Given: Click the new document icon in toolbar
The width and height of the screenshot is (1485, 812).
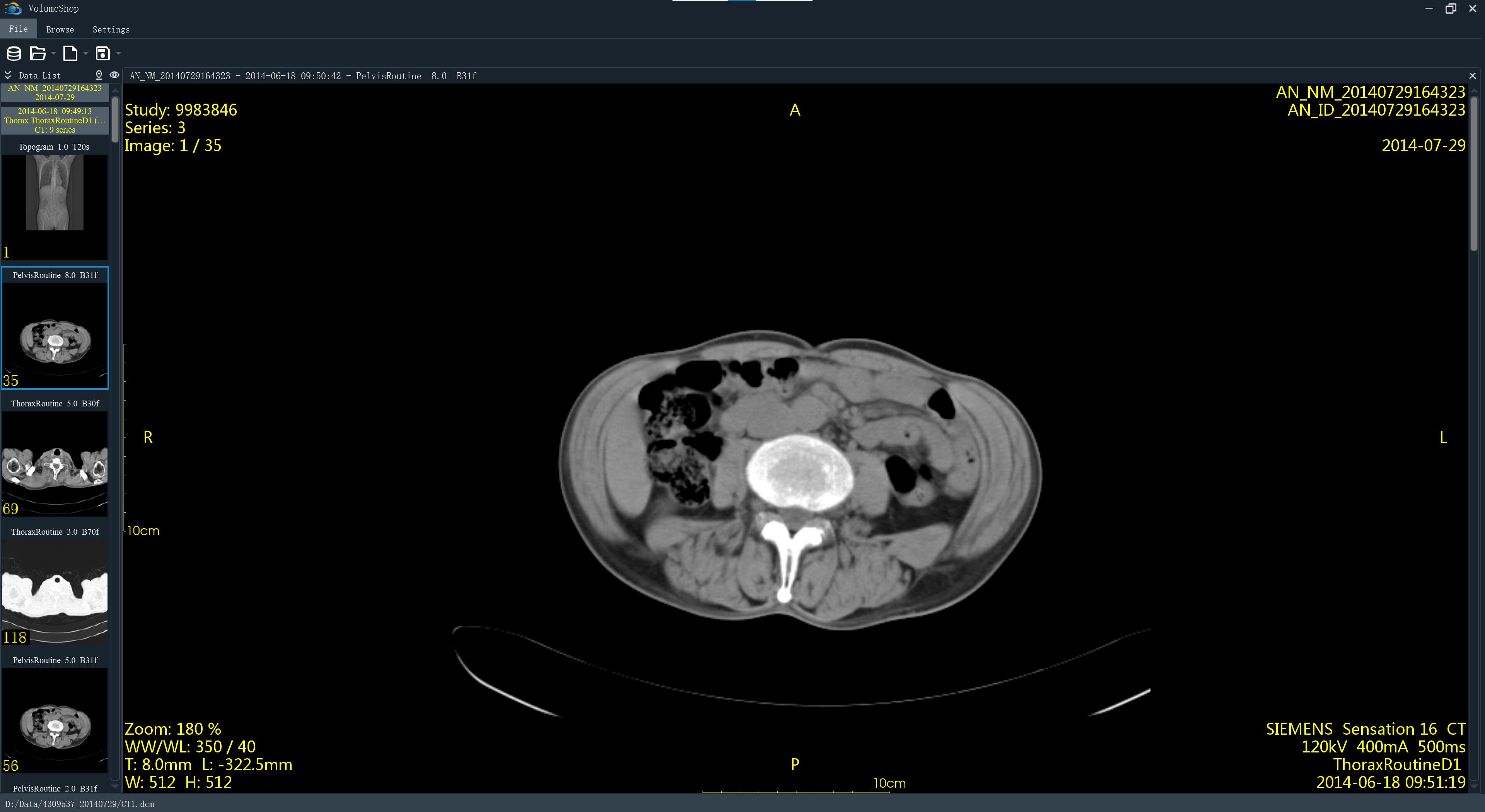Looking at the screenshot, I should 71,53.
